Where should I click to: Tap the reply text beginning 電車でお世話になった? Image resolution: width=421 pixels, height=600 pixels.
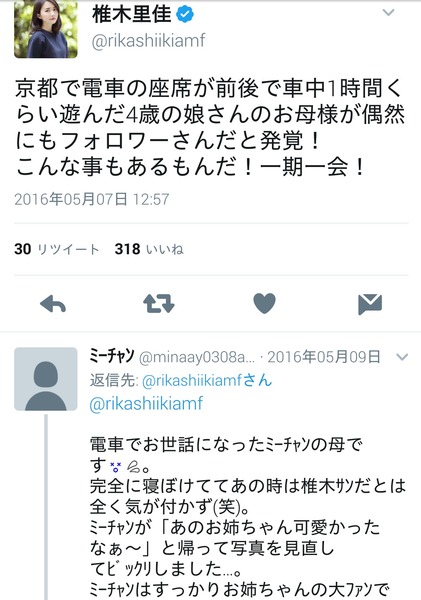(x=247, y=518)
